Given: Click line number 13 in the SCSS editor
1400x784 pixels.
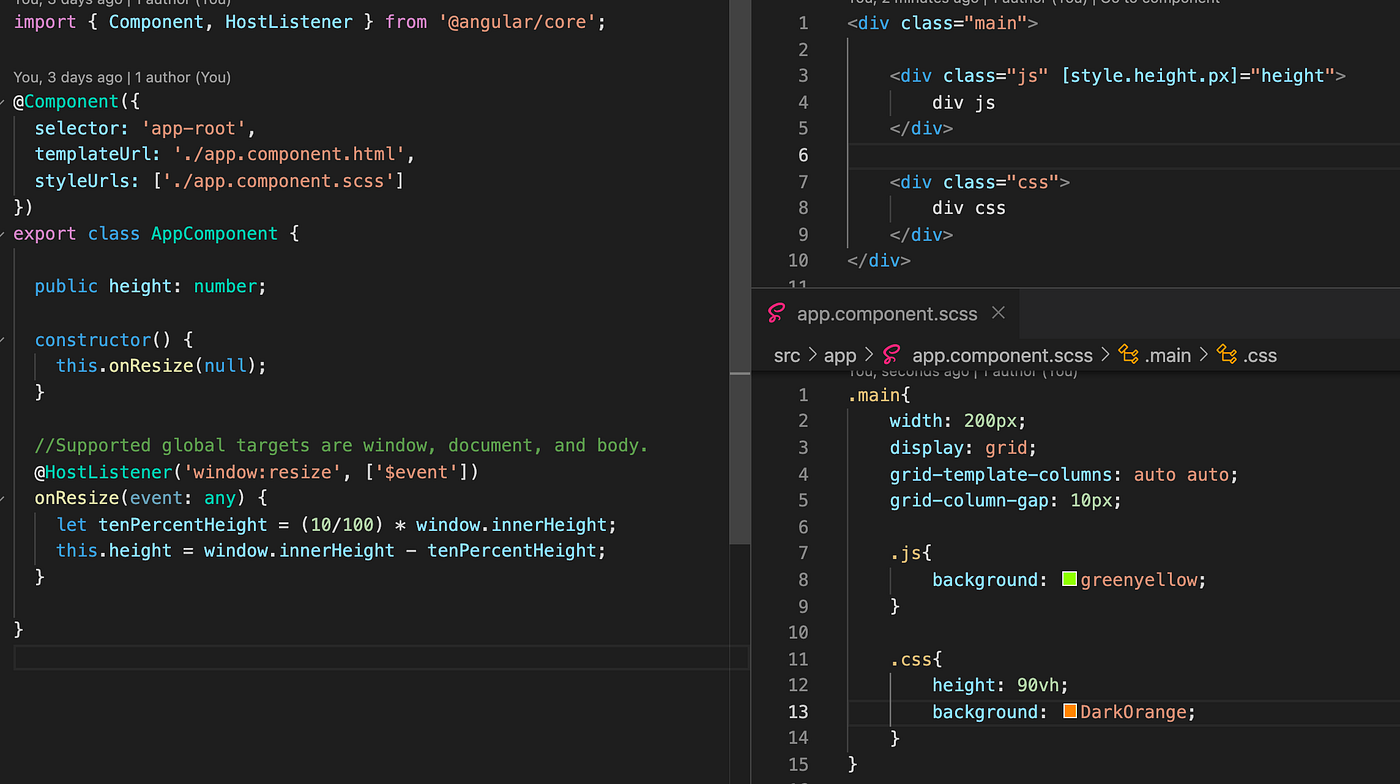Looking at the screenshot, I should [798, 711].
